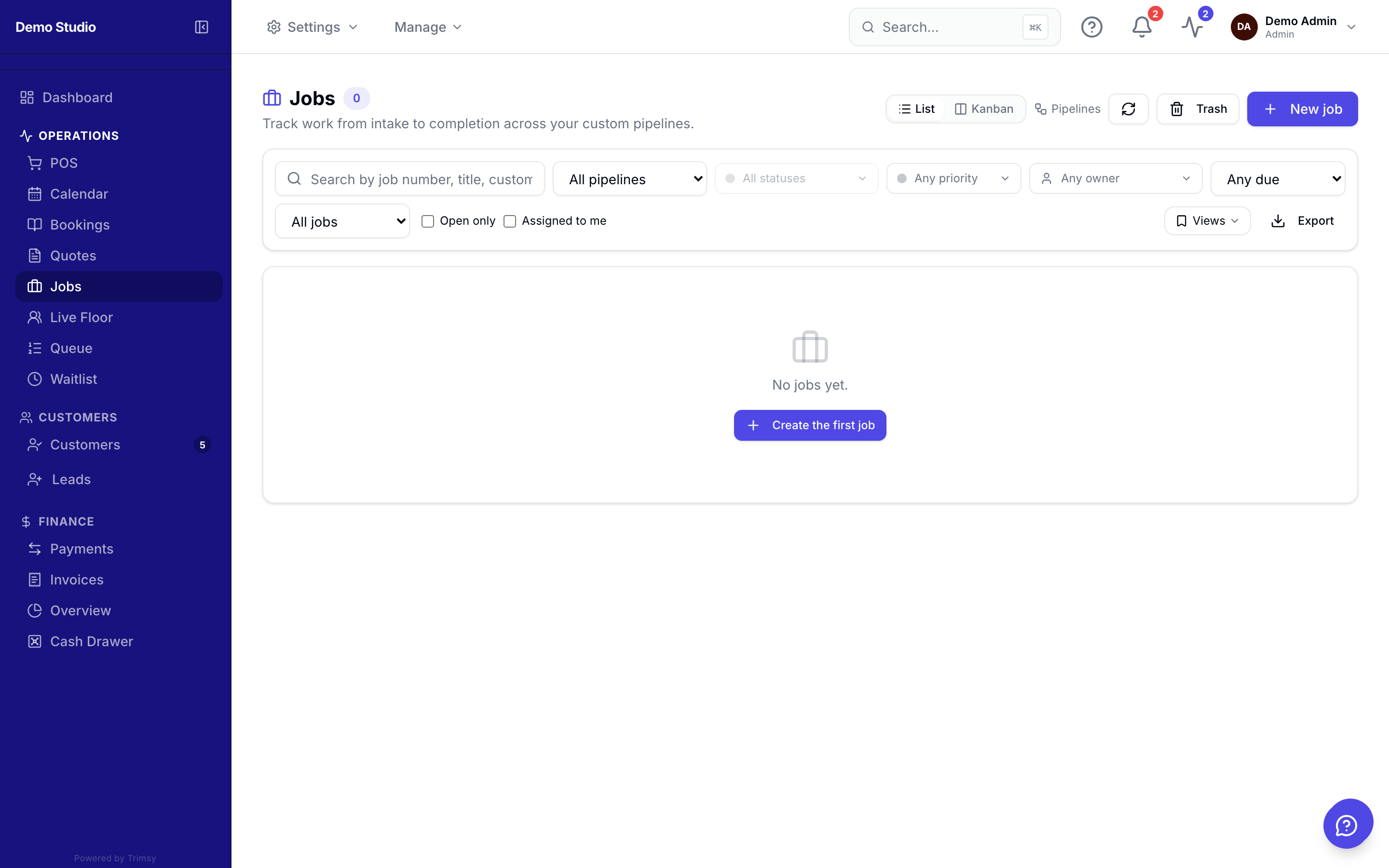This screenshot has height=868, width=1389.
Task: Collapse the sidebar panel icon
Action: coord(202,27)
